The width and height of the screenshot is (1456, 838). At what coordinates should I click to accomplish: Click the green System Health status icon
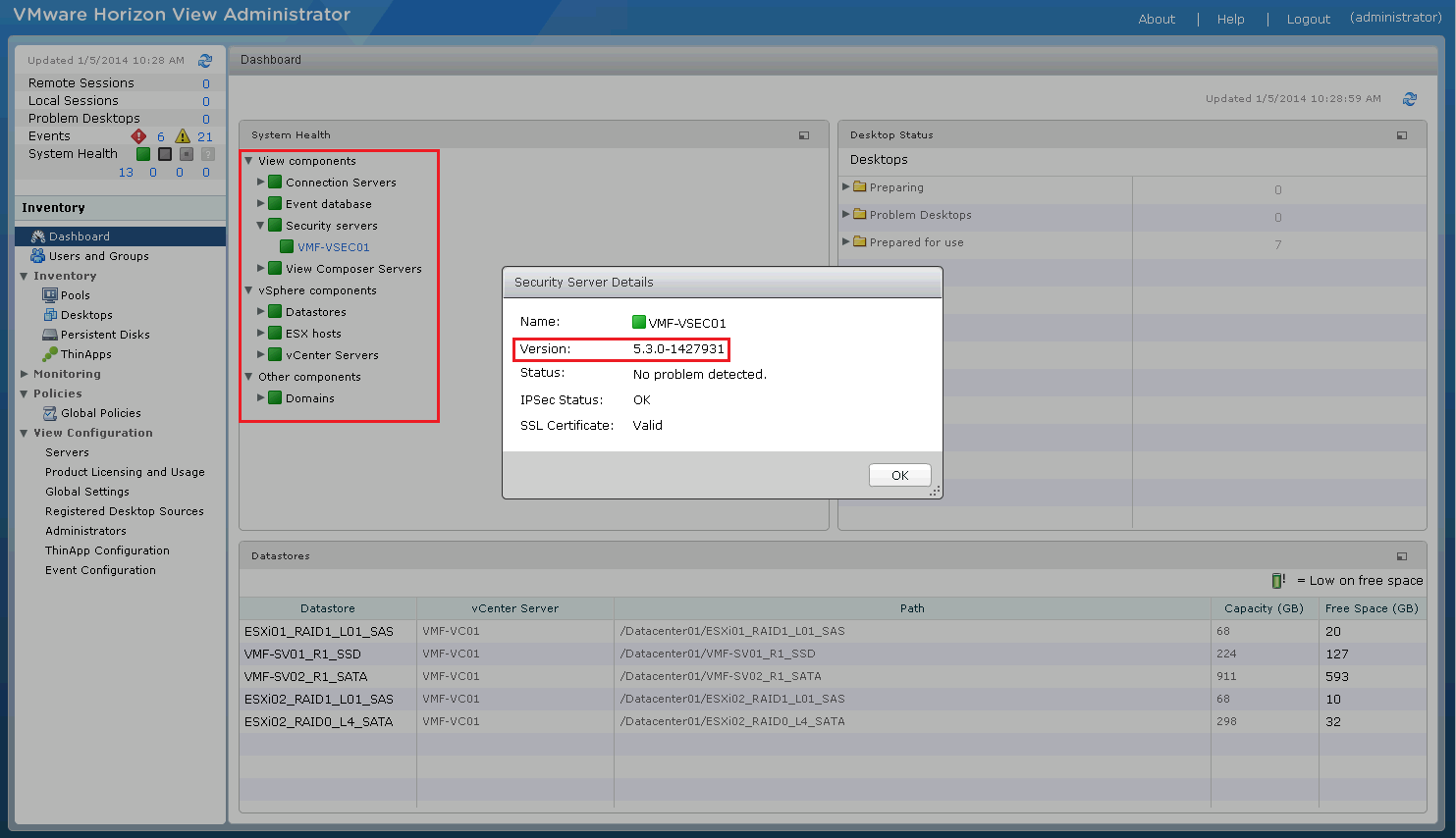pyautogui.click(x=143, y=154)
